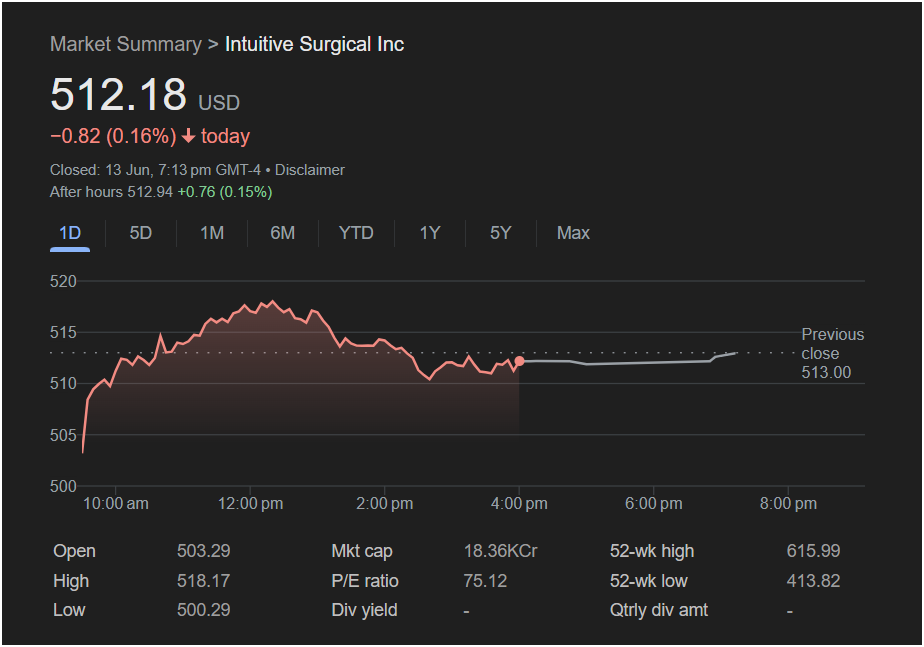
Task: Click the 520 y-axis label
Action: (63, 282)
